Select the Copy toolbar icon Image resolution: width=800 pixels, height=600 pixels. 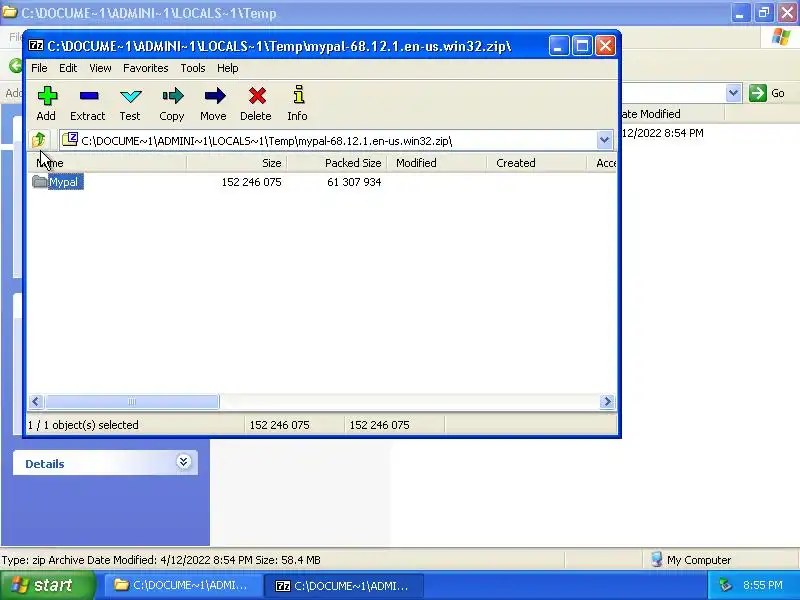tap(172, 96)
